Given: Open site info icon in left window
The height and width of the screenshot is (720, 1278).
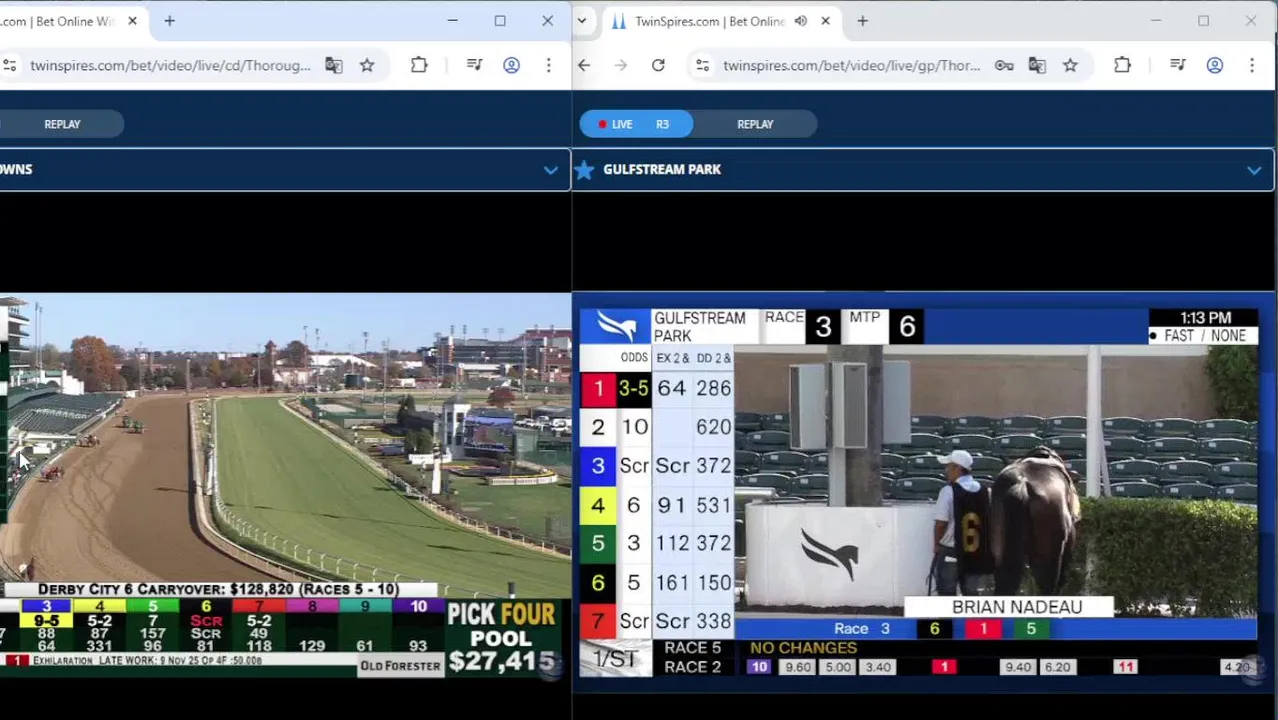Looking at the screenshot, I should [9, 65].
